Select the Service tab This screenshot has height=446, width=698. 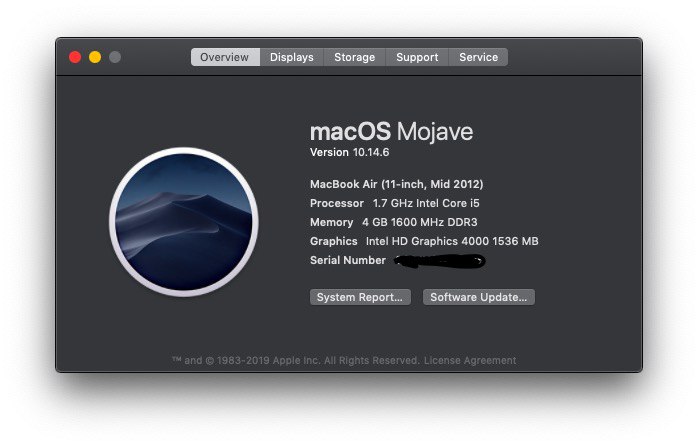[479, 57]
